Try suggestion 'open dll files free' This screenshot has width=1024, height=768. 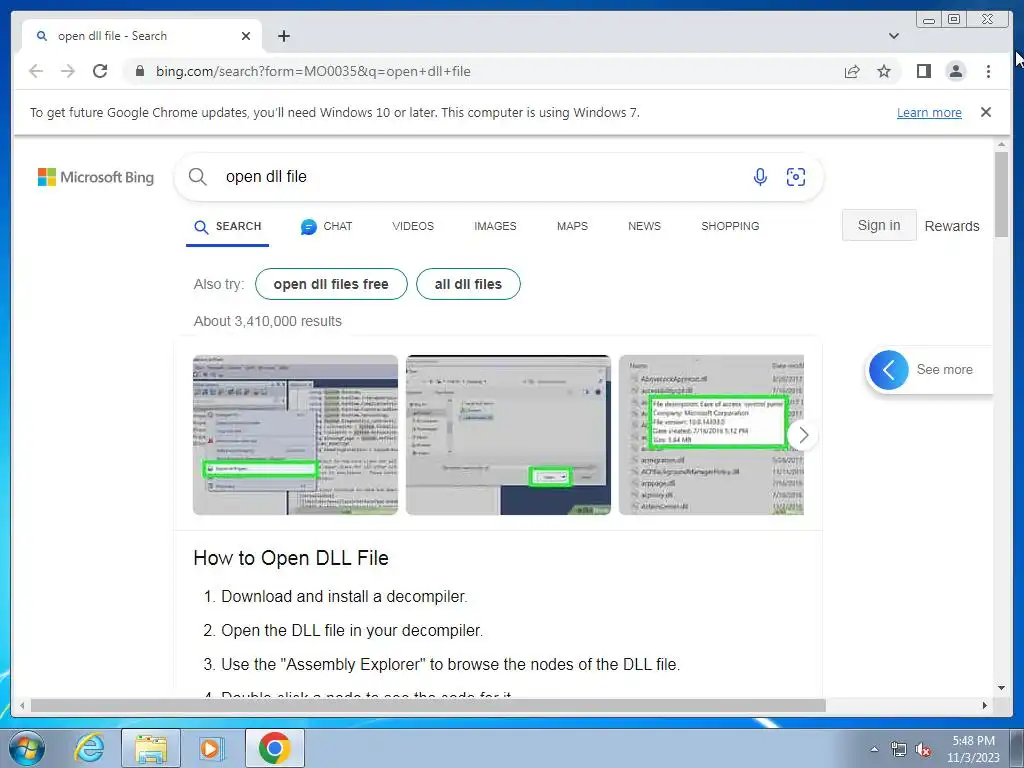coord(331,284)
